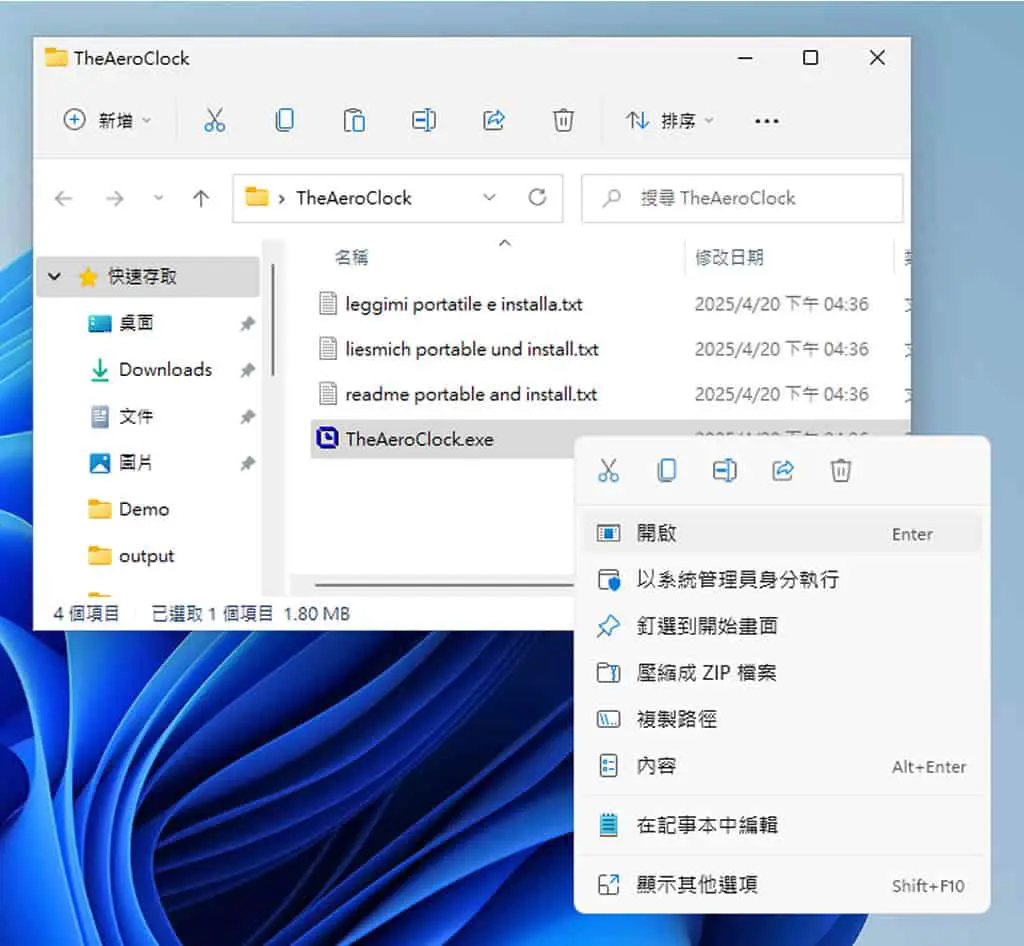Click the pin icon beside Downloads
Screen dimensions: 1024x946
coord(248,370)
